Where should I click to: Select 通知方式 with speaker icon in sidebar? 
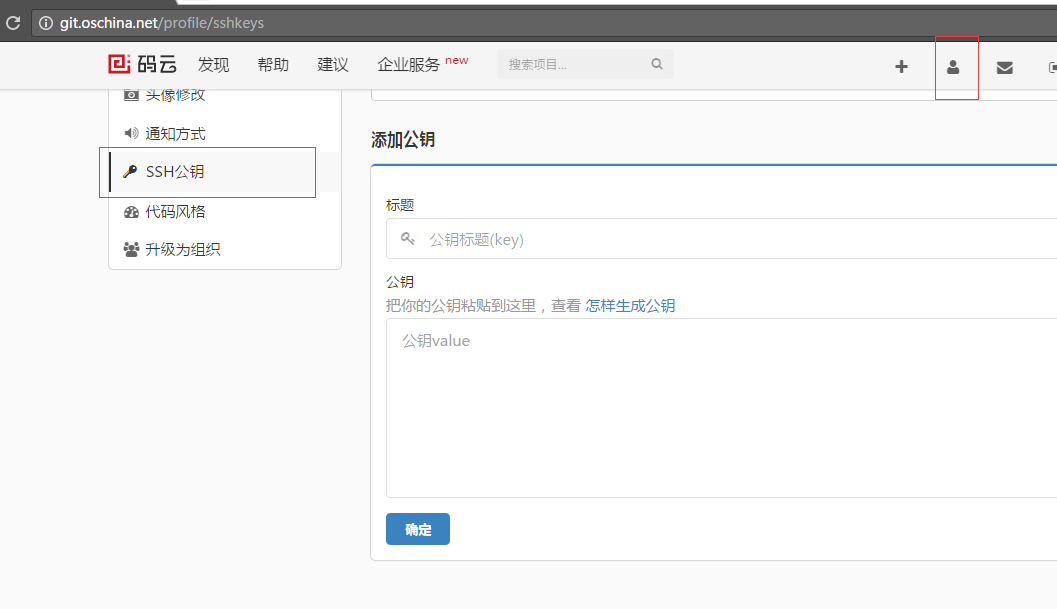coord(175,133)
